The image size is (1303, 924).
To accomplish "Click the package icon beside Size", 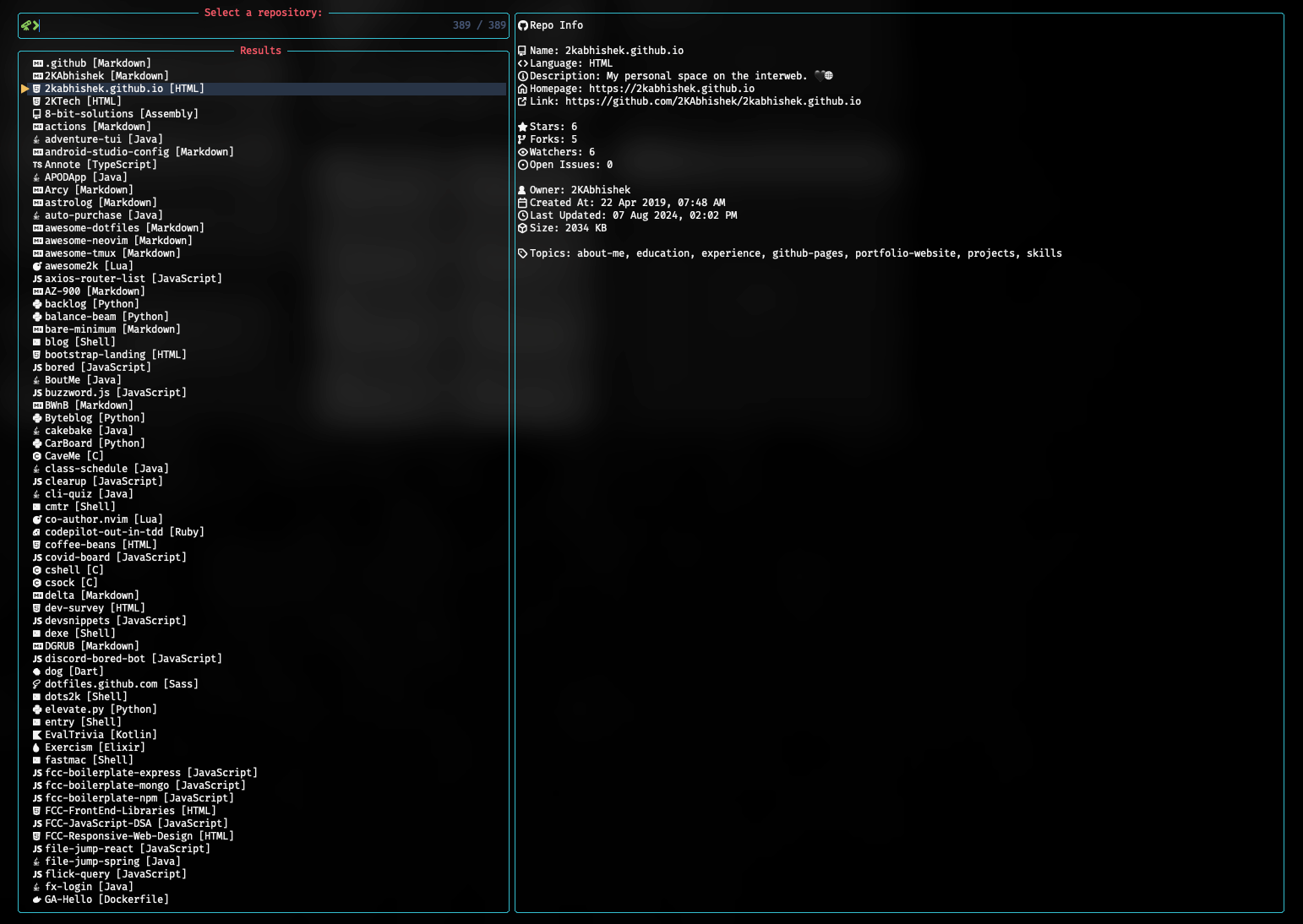I will 522,228.
